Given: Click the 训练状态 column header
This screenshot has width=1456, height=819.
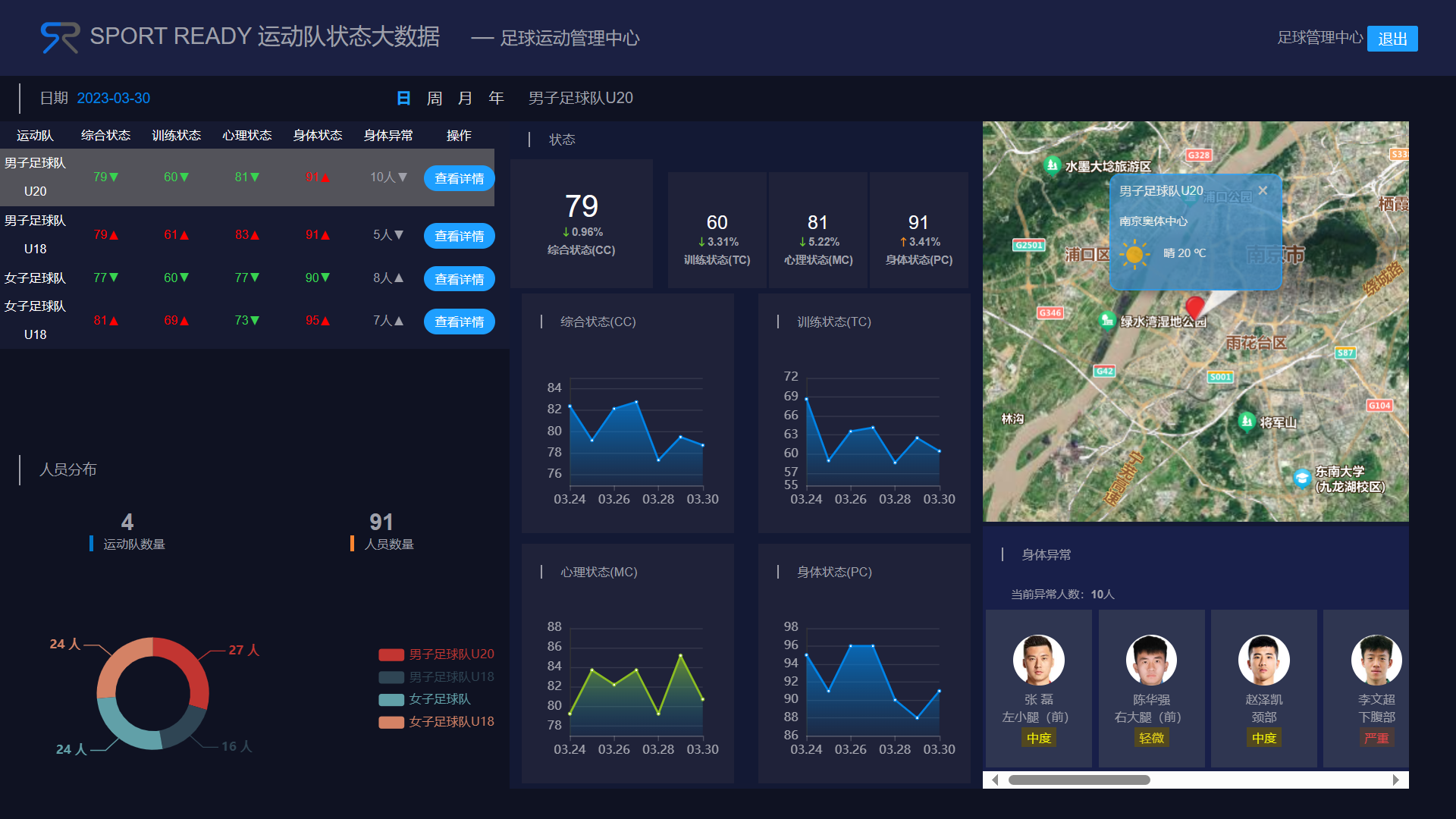Looking at the screenshot, I should [176, 136].
